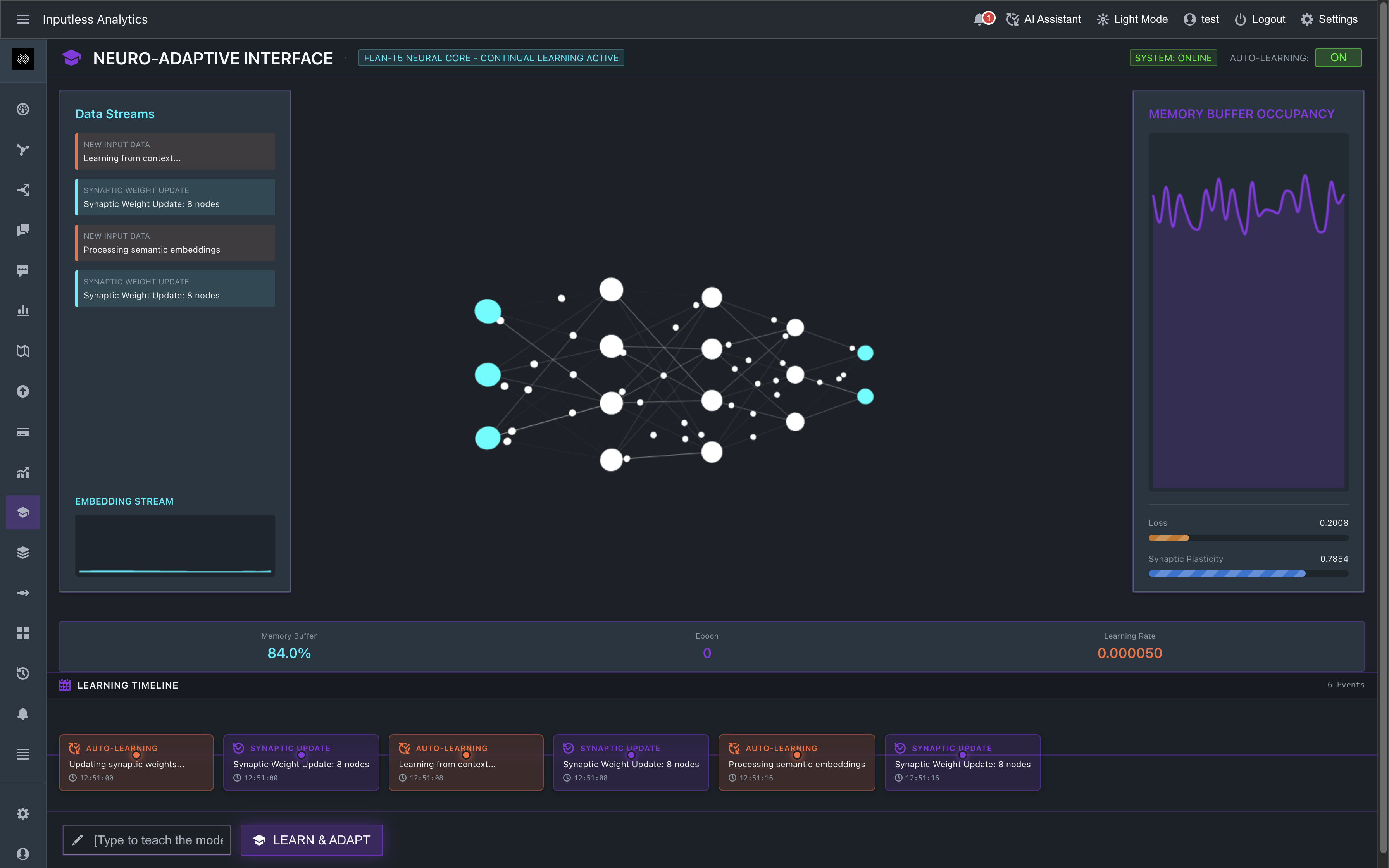
Task: Open Settings in the top bar
Action: coord(1329,19)
